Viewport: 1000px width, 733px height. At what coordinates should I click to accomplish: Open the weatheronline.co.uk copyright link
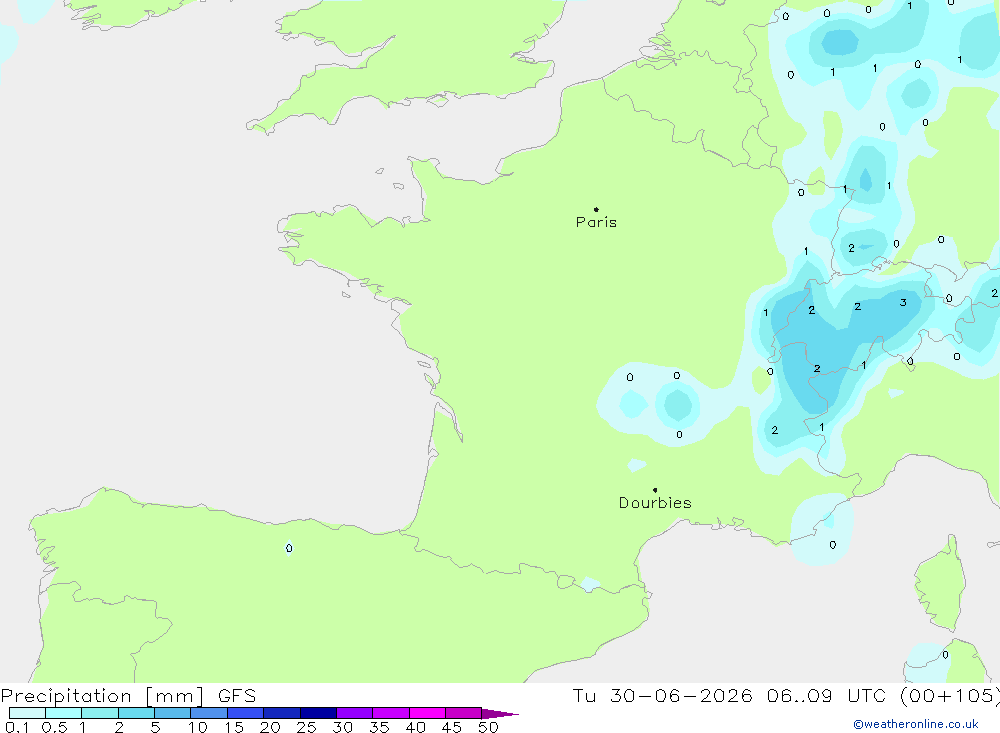click(916, 724)
